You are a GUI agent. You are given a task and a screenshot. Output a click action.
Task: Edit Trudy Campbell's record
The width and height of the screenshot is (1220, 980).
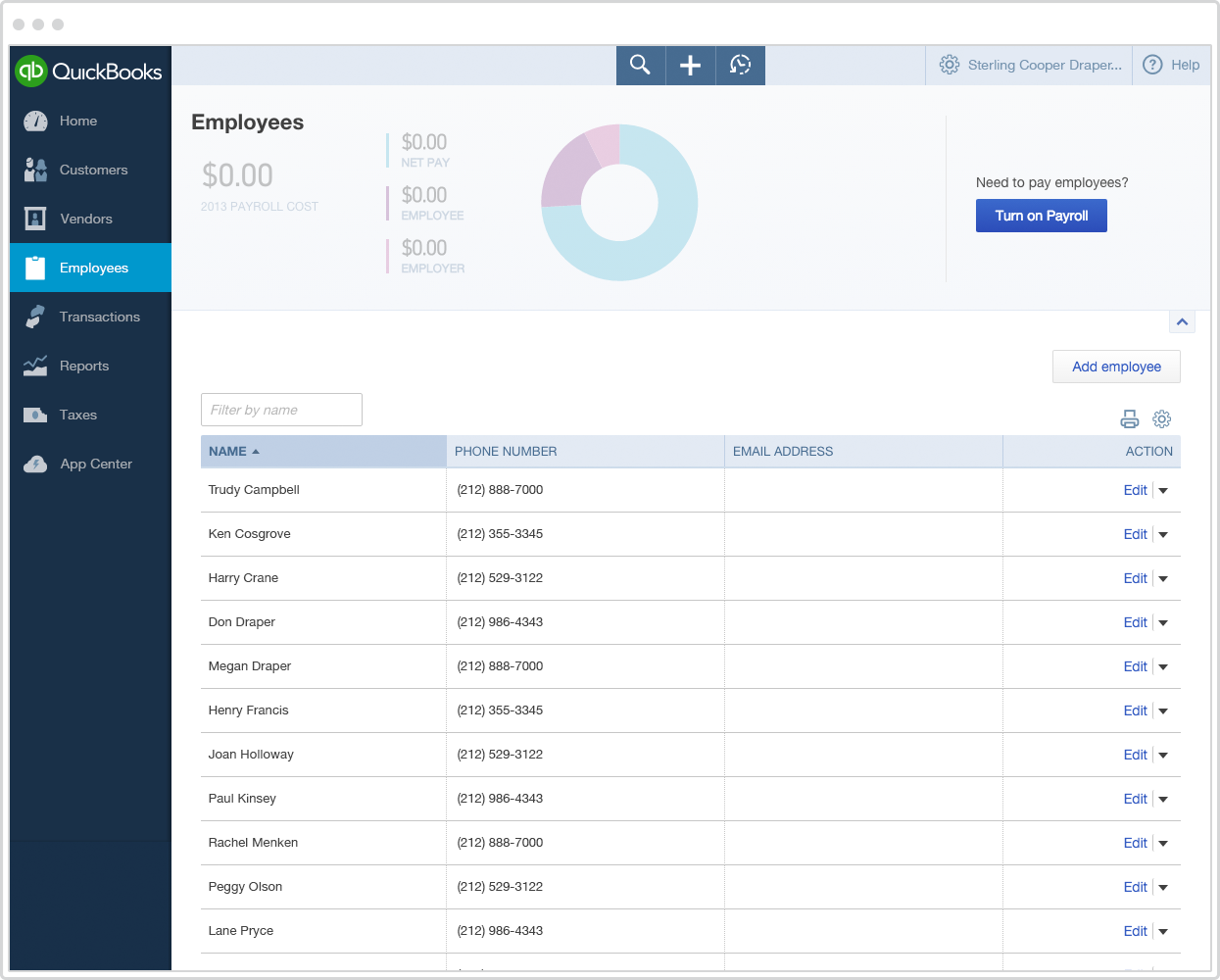tap(1135, 490)
